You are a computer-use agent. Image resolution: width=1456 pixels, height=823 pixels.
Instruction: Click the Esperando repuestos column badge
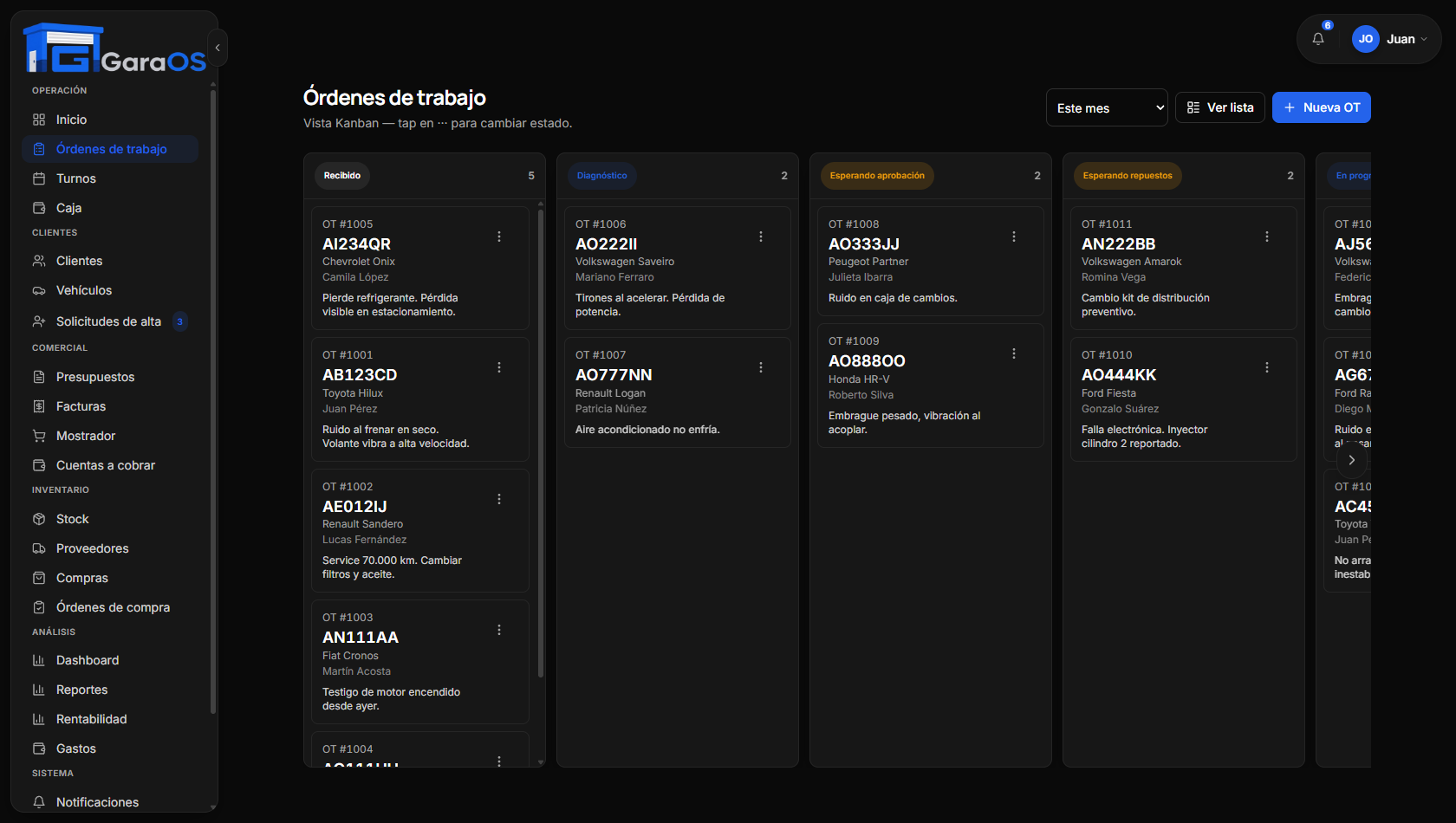coord(1128,176)
